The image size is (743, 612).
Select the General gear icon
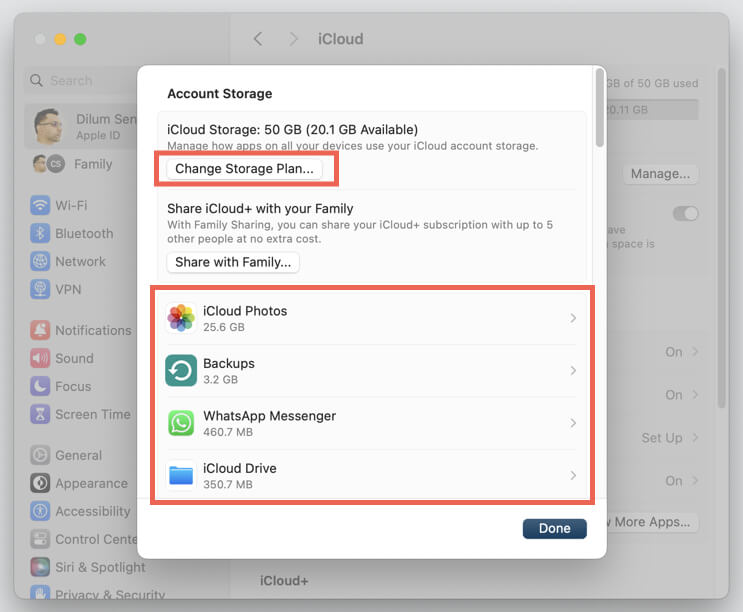click(x=40, y=455)
